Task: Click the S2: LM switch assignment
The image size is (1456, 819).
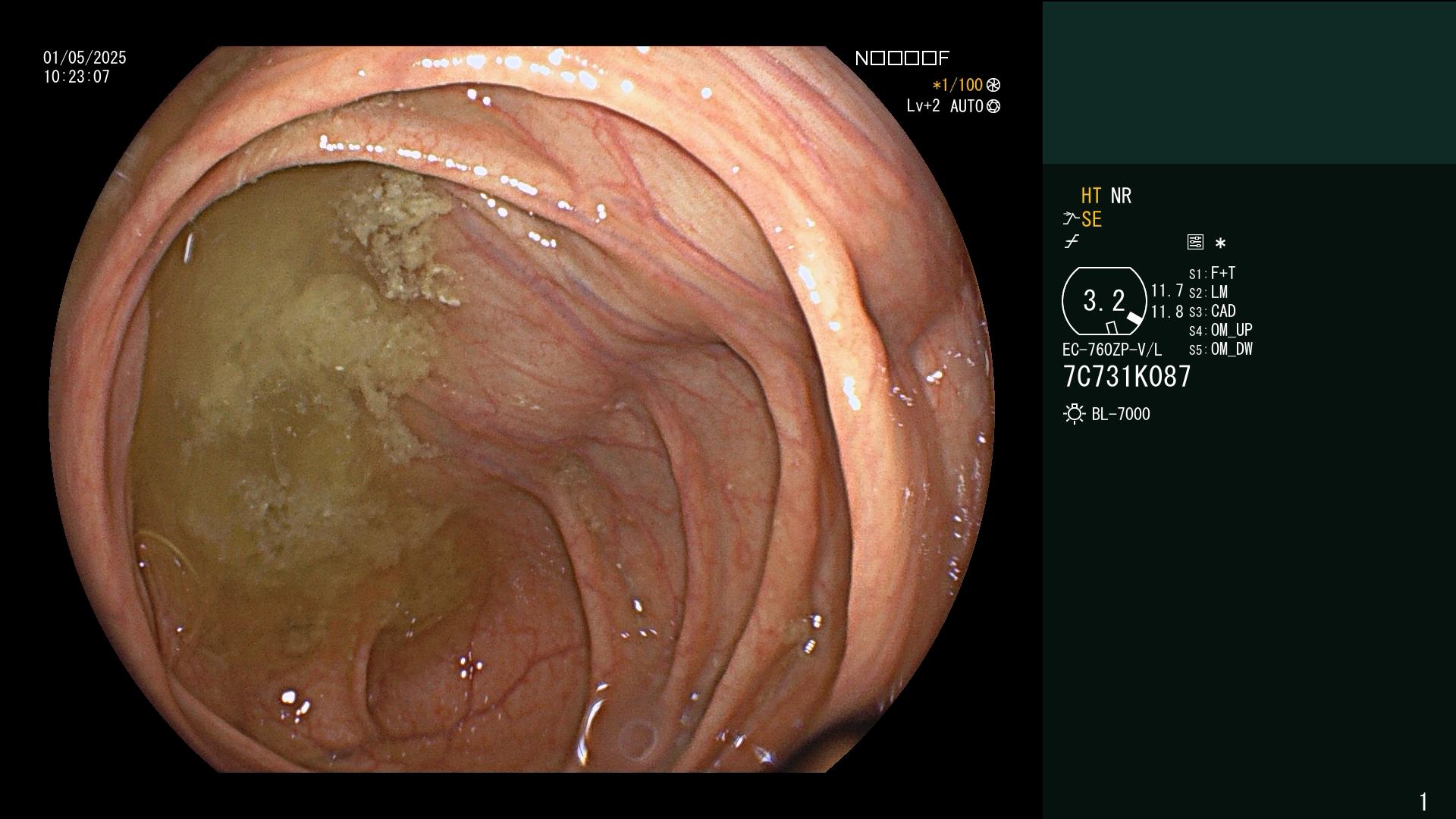Action: pyautogui.click(x=1208, y=292)
